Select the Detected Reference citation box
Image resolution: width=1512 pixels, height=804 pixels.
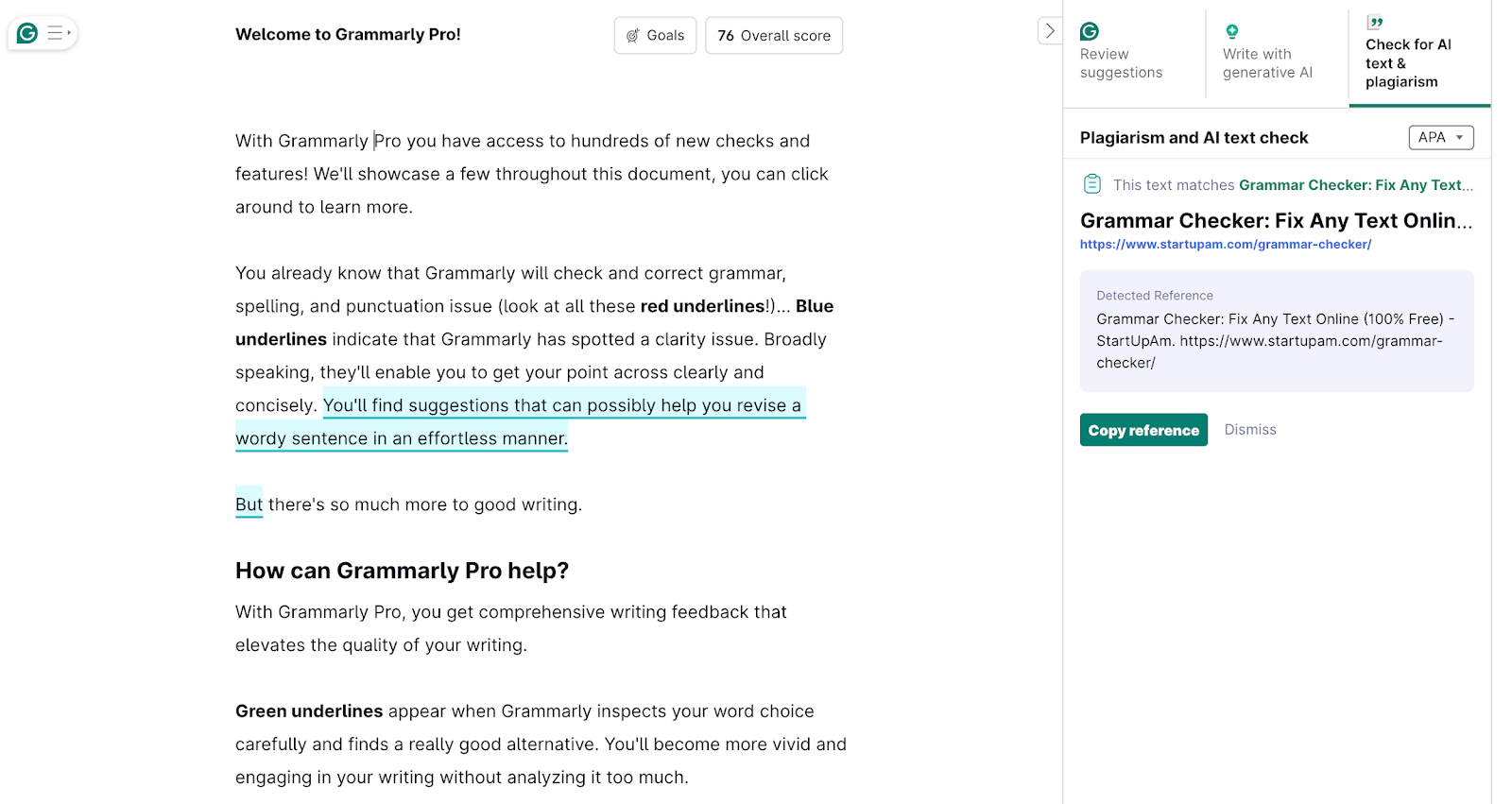1276,331
